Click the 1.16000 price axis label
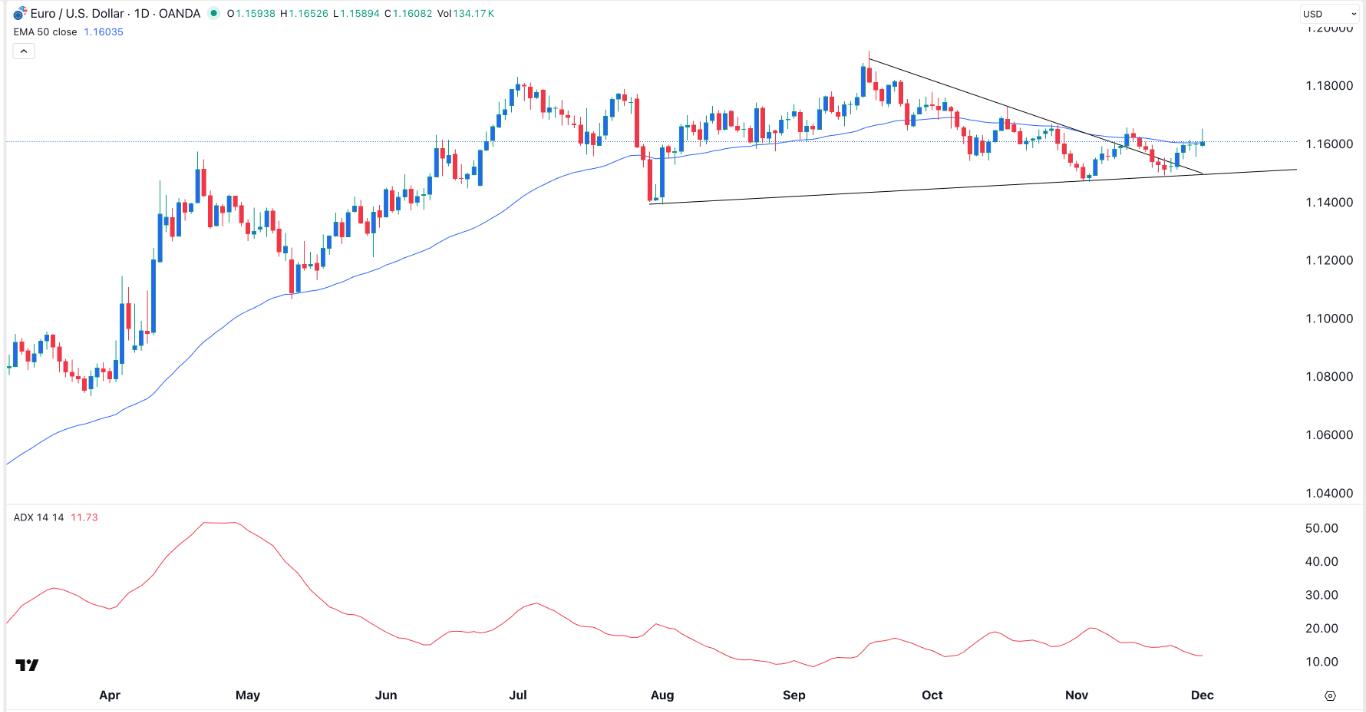This screenshot has width=1366, height=712. click(x=1326, y=144)
